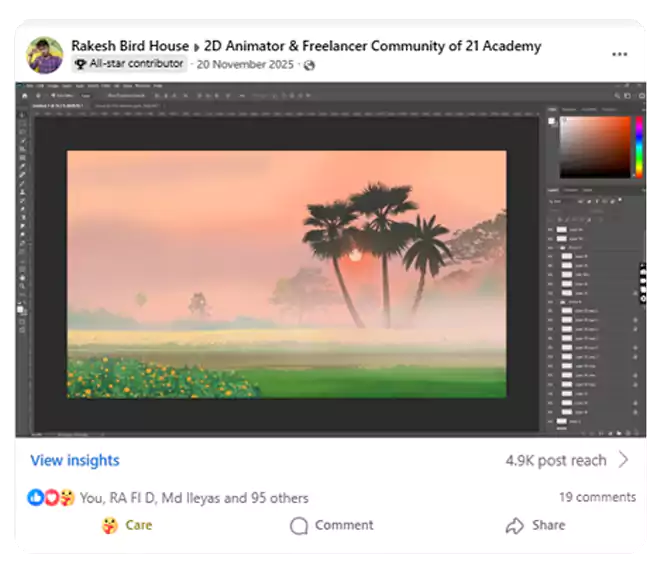This screenshot has width=661, height=573.
Task: Toggle the Care reaction button
Action: tap(127, 525)
